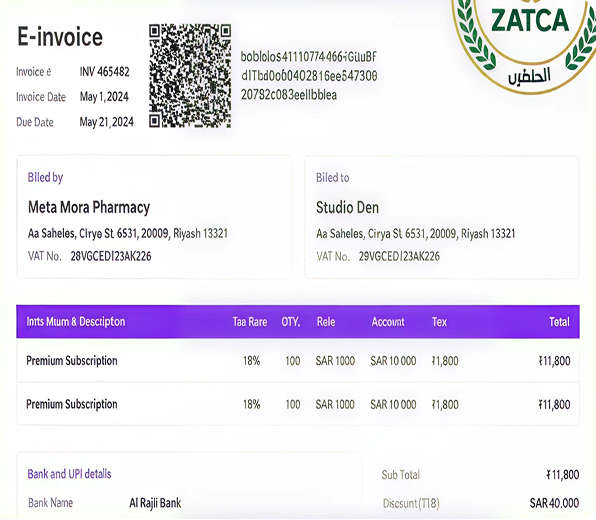596x520 pixels.
Task: Click the Description column header
Action: click(76, 322)
